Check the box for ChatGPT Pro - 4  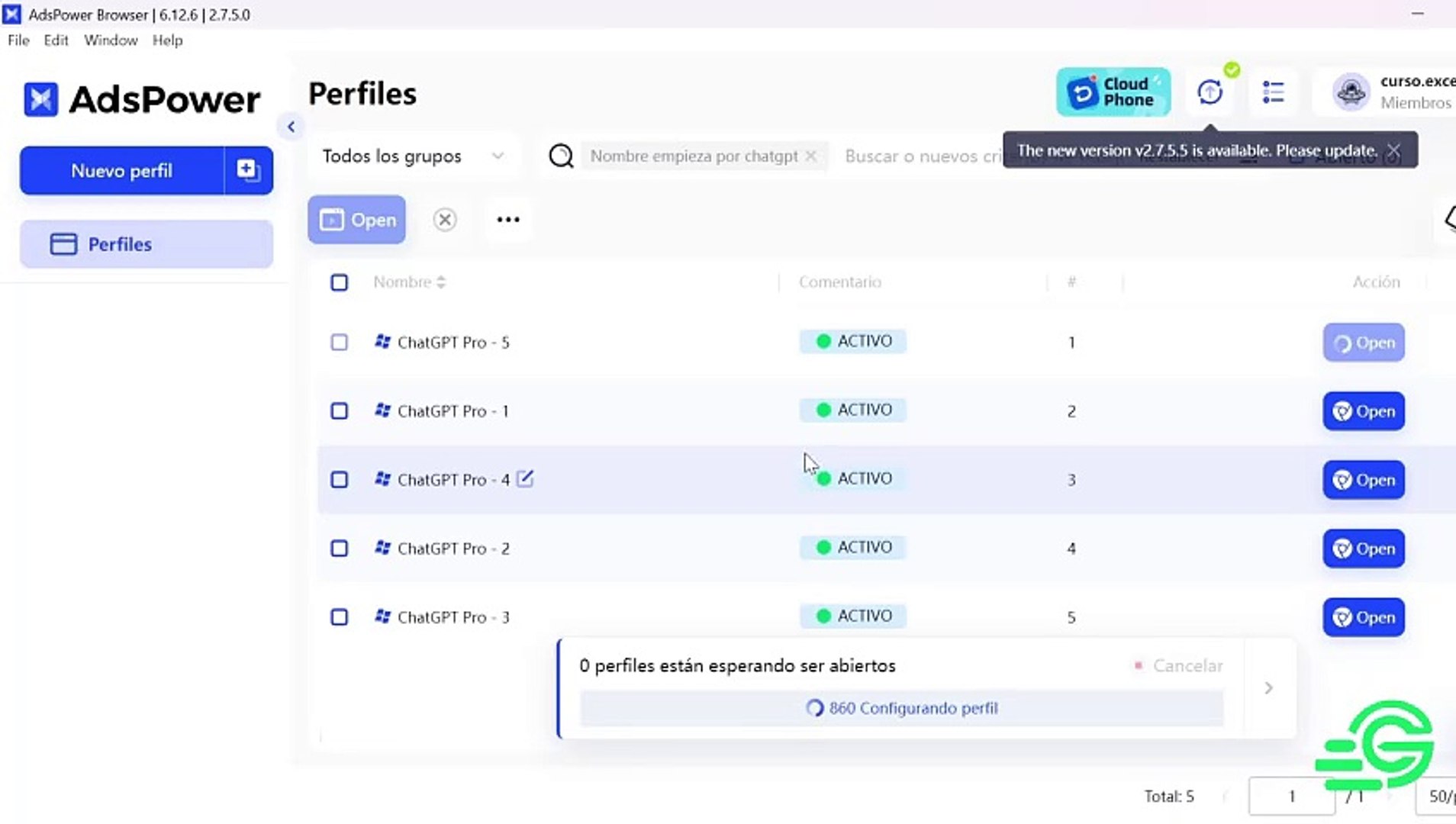340,480
